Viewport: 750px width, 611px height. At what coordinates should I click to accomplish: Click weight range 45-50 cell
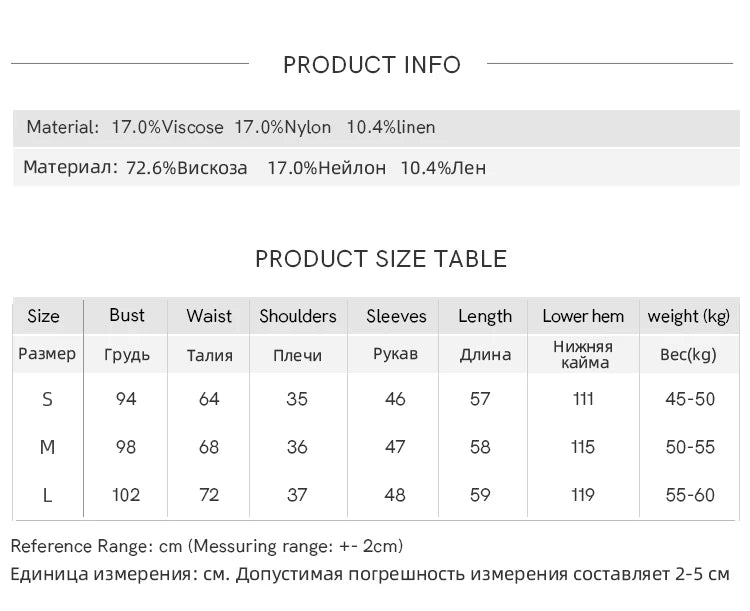pyautogui.click(x=690, y=399)
